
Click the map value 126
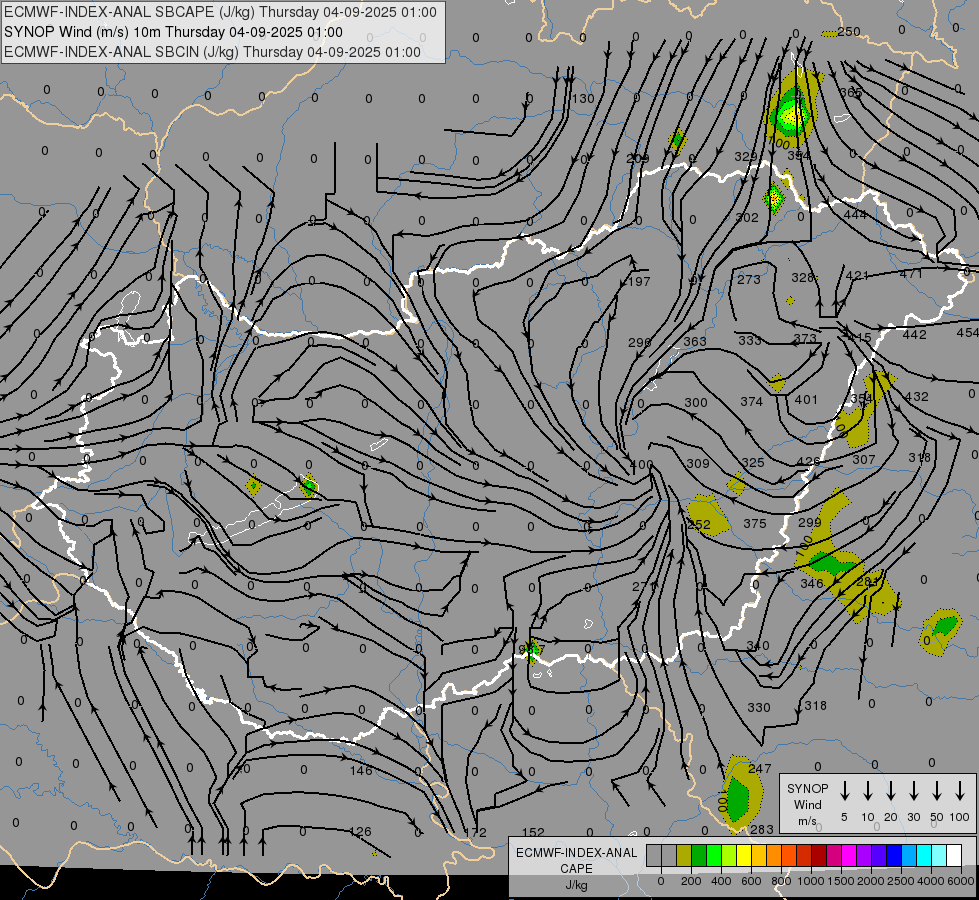tap(360, 832)
